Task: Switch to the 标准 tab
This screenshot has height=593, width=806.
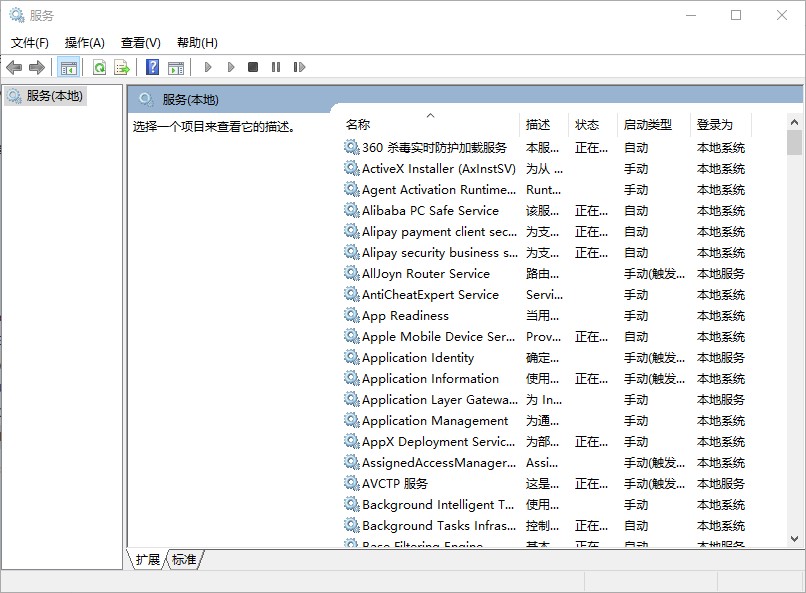Action: (184, 559)
